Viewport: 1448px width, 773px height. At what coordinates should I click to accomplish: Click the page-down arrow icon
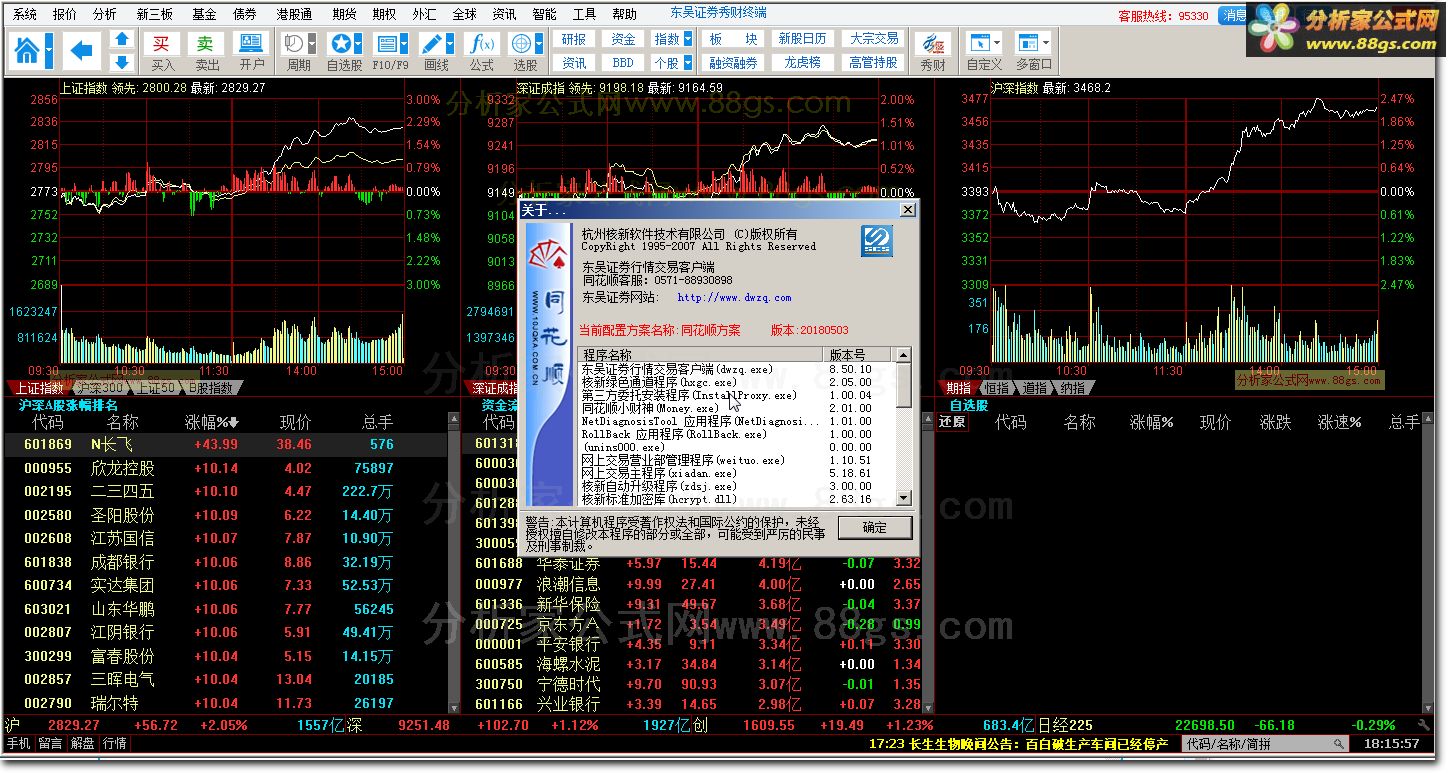(122, 61)
